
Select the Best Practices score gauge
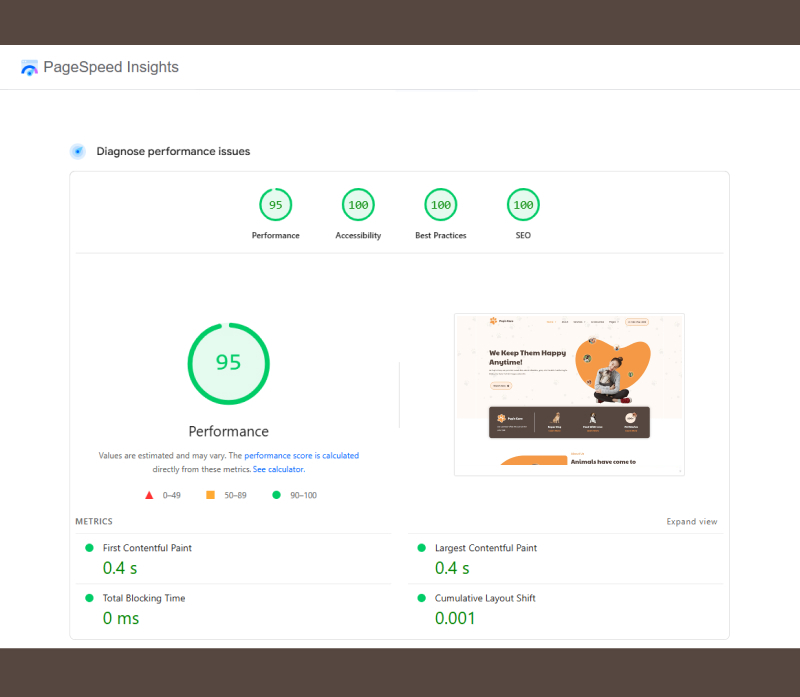click(440, 205)
